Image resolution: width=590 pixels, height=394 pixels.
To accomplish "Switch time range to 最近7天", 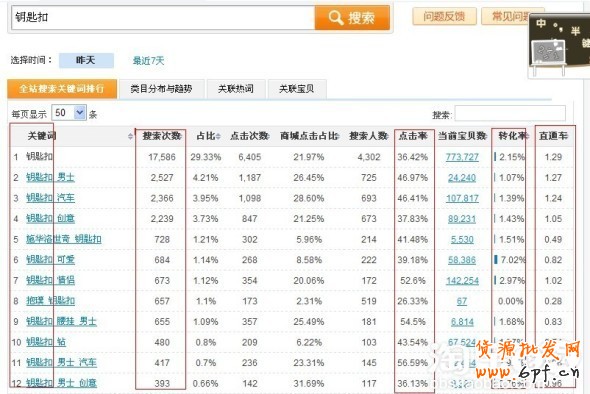I will tap(149, 61).
